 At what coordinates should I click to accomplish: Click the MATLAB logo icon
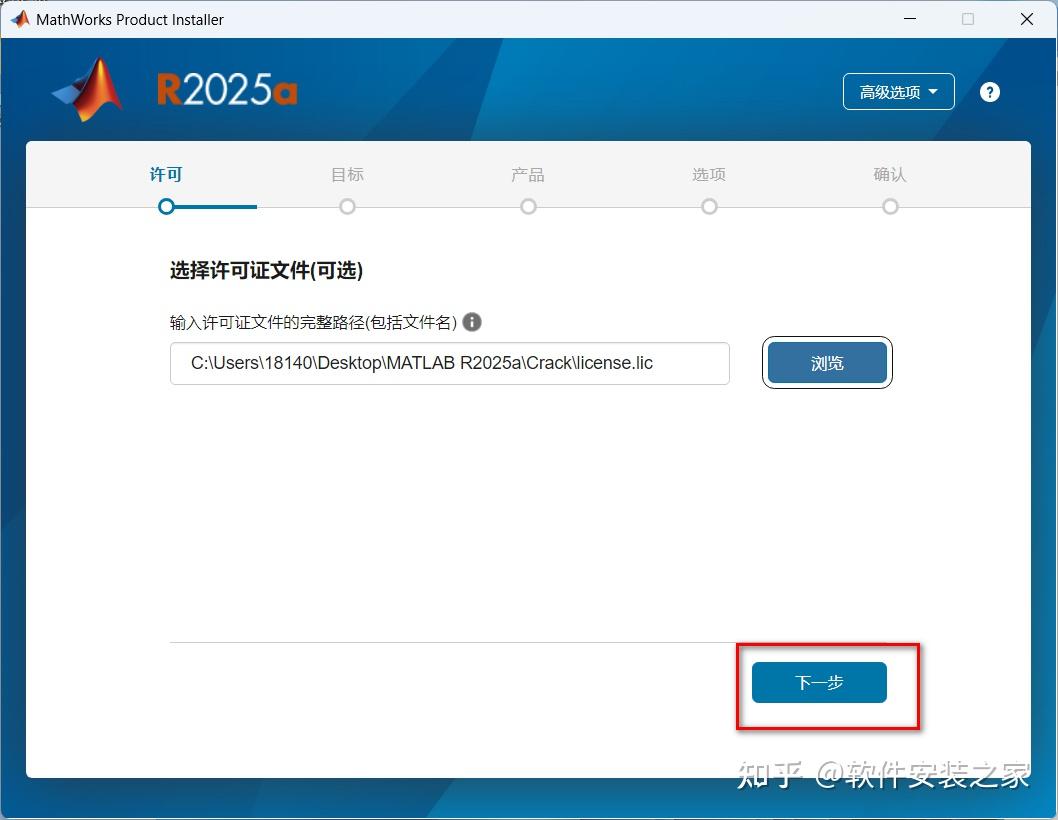[87, 88]
